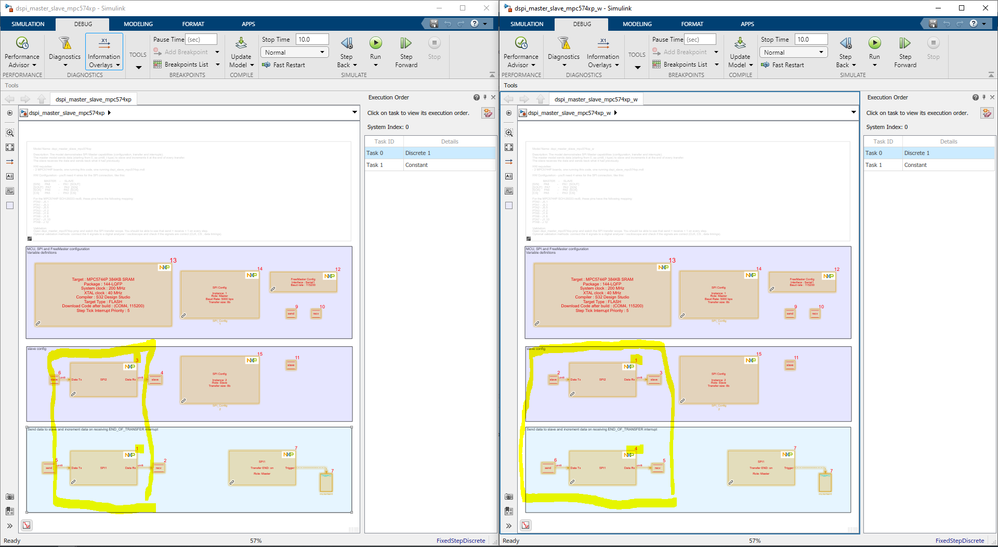Screen dimensions: 998x547
Task: Switch to MODELING tab in left window
Action: [x=137, y=24]
